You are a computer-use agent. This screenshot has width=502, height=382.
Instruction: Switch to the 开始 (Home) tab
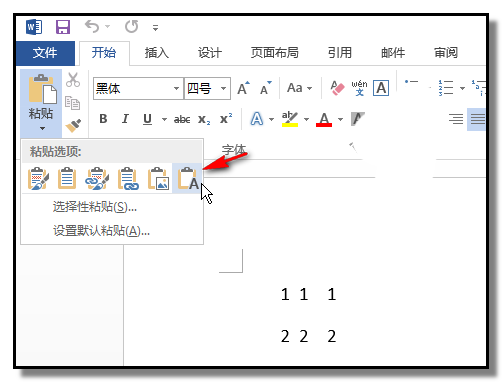point(104,53)
